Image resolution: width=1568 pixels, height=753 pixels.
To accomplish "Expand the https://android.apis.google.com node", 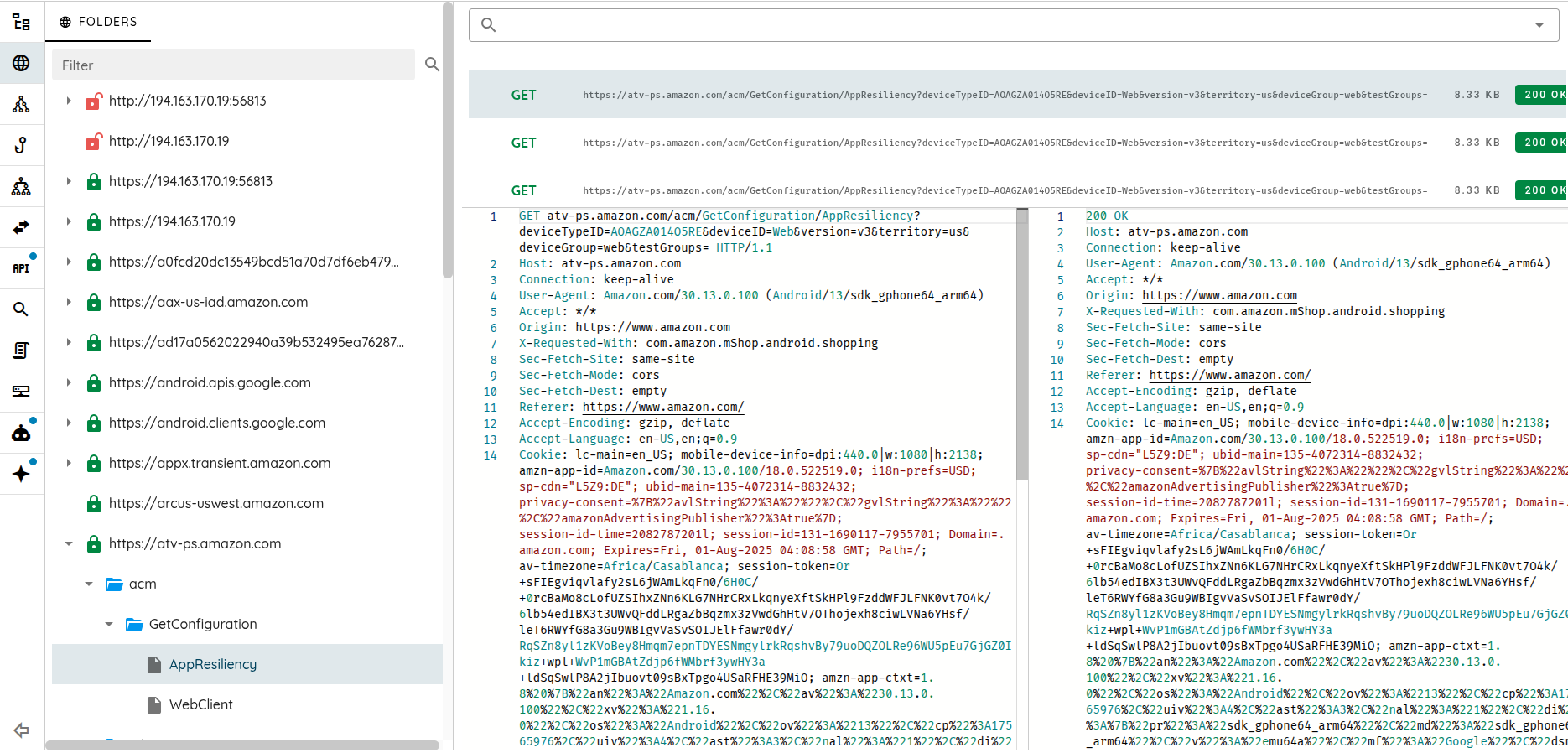I will 69,382.
